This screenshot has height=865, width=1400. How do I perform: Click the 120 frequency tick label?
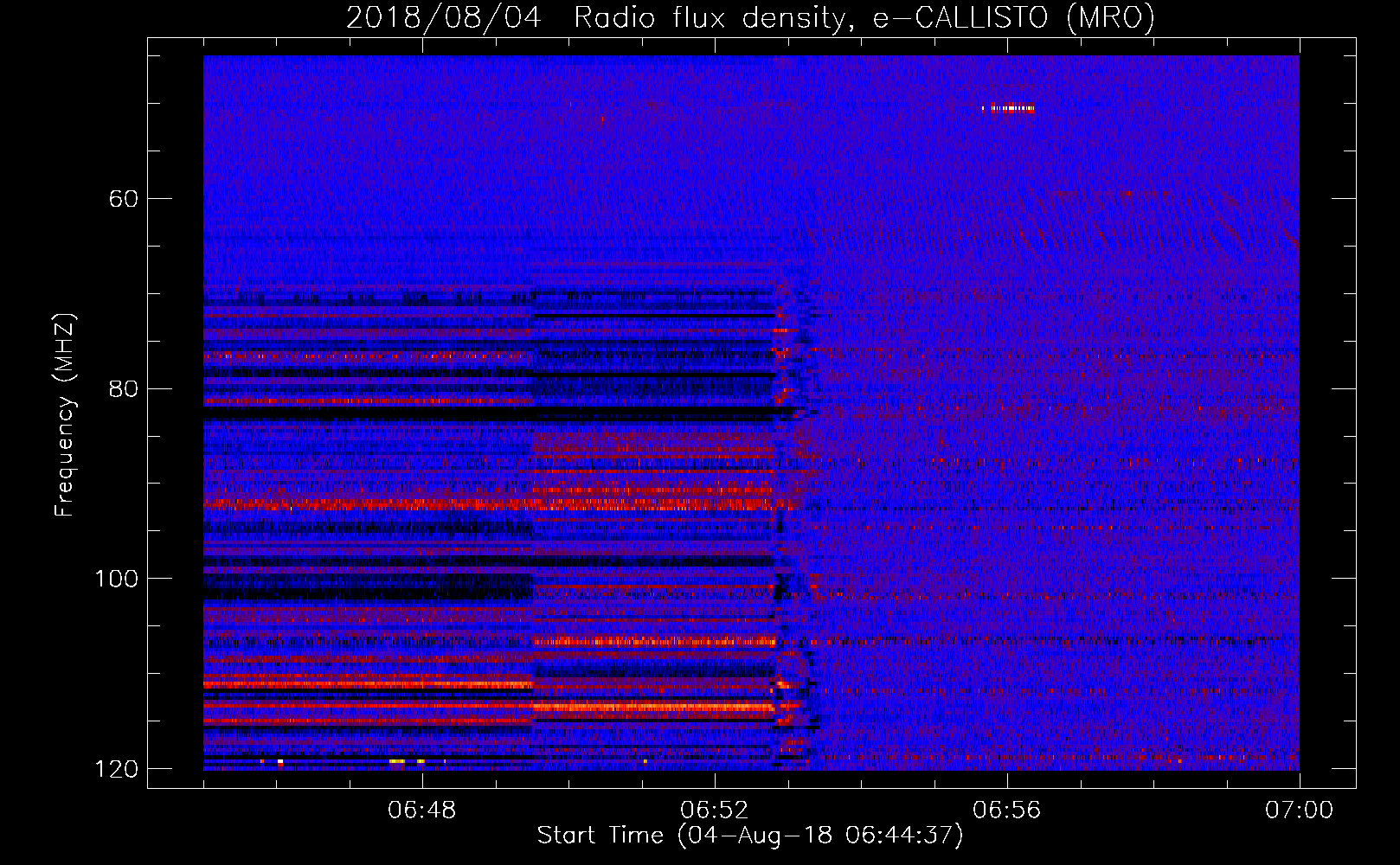(116, 769)
